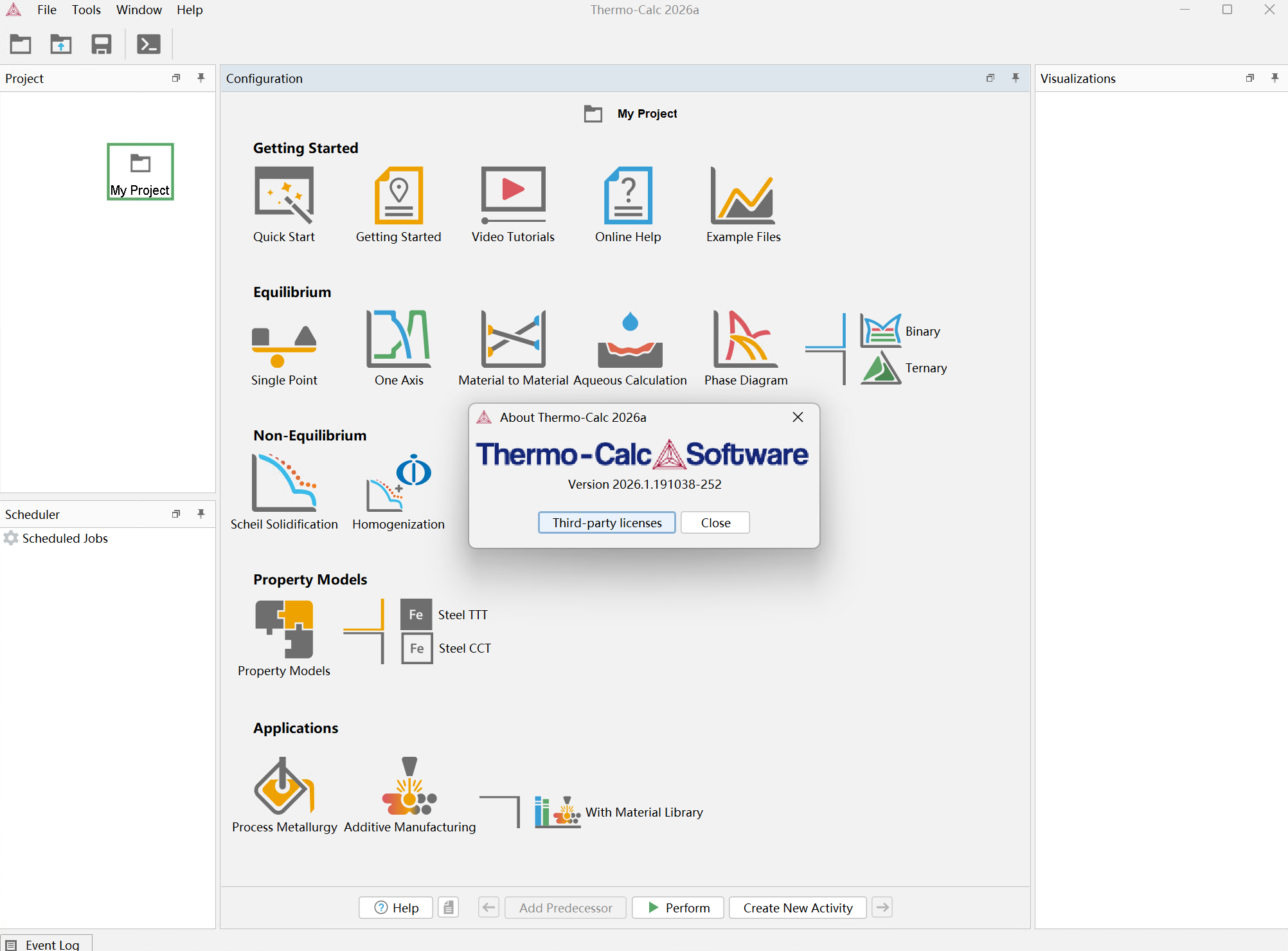Choose Material to Material template
Viewport: 1288px width, 951px height.
(x=513, y=339)
